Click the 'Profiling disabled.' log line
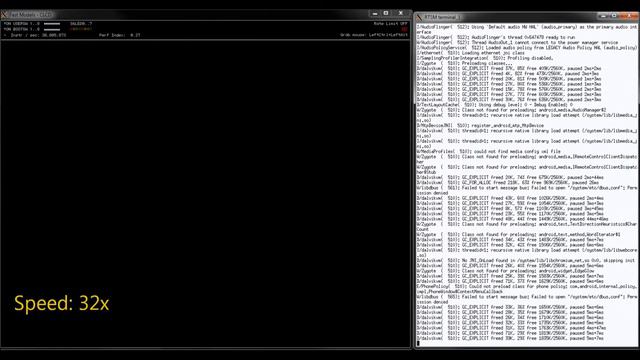This screenshot has height=360, width=640. coord(485,58)
